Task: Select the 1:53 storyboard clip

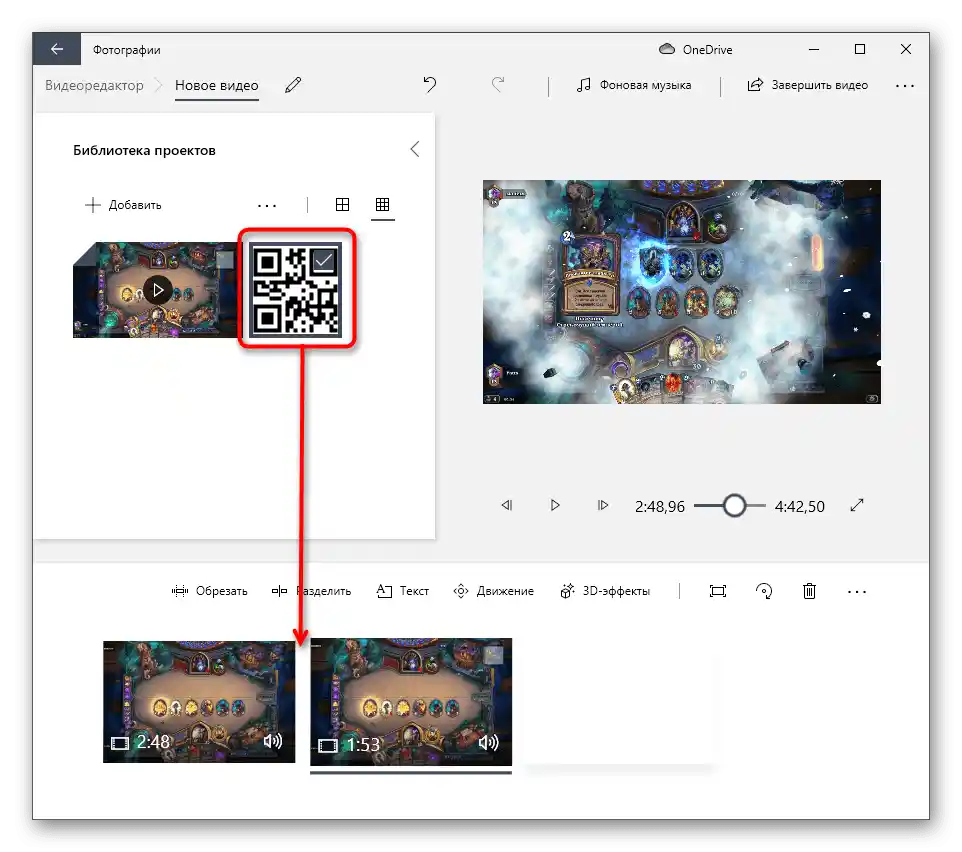Action: [x=410, y=702]
